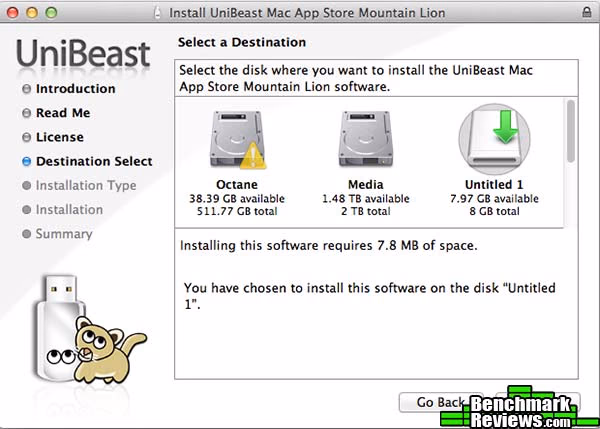The width and height of the screenshot is (600, 429).
Task: Click the Installation Type step bullet
Action: pyautogui.click(x=26, y=186)
